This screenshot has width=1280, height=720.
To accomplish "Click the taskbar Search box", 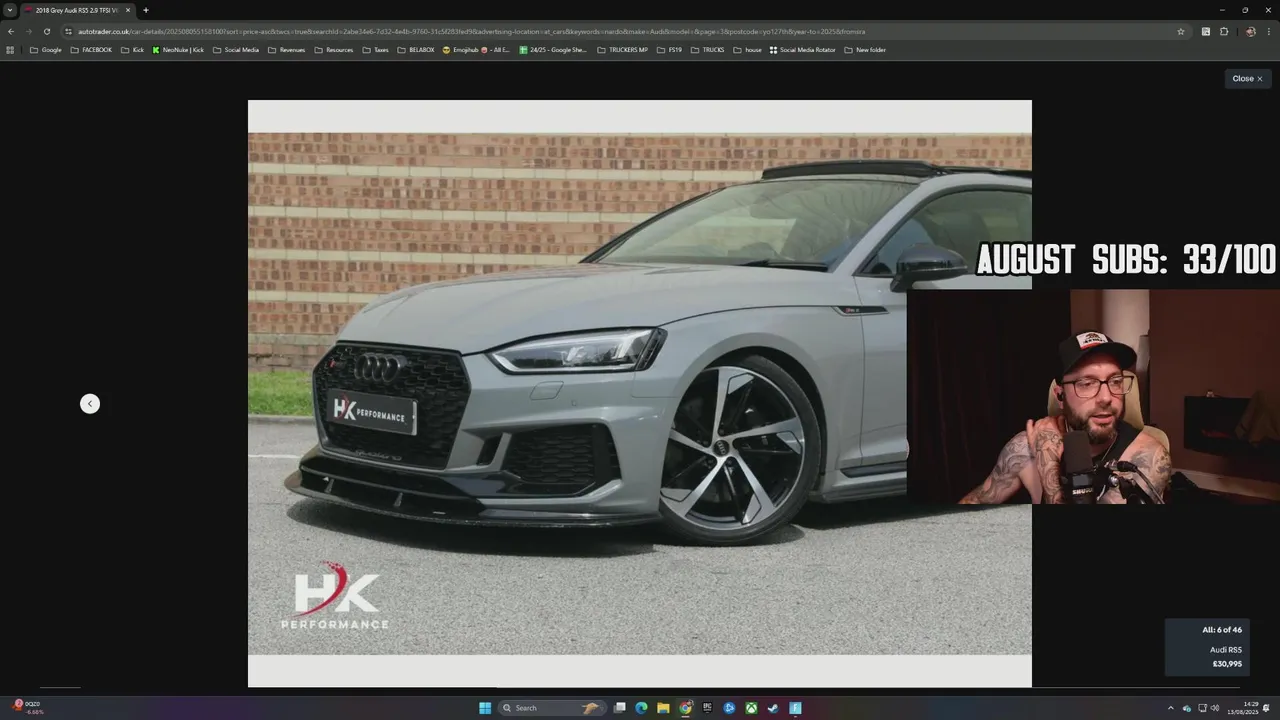I will 550,708.
